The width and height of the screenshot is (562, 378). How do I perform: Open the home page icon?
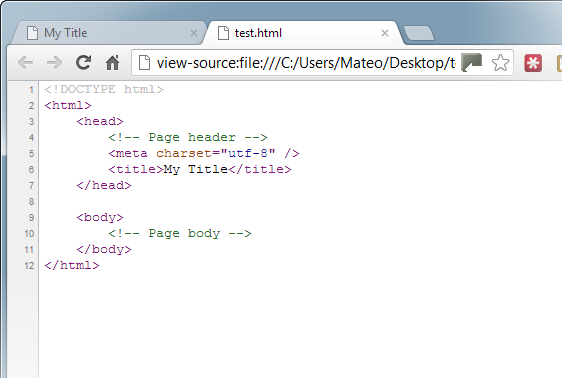[x=113, y=63]
